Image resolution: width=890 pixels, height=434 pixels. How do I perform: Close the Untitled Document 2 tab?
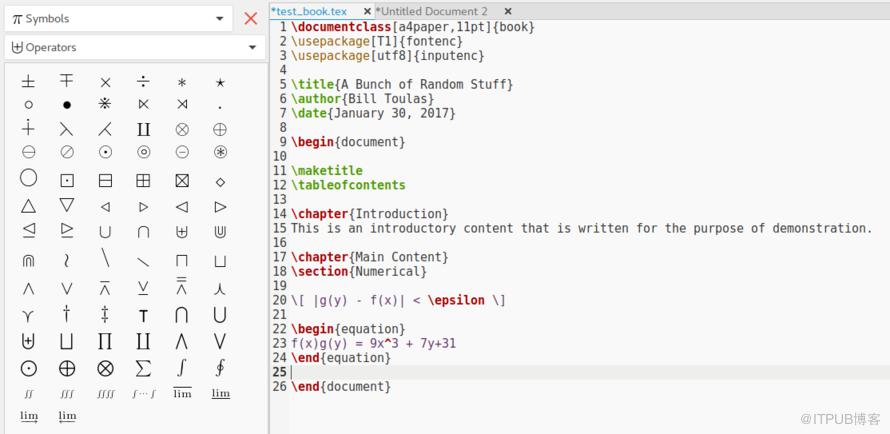tap(508, 11)
